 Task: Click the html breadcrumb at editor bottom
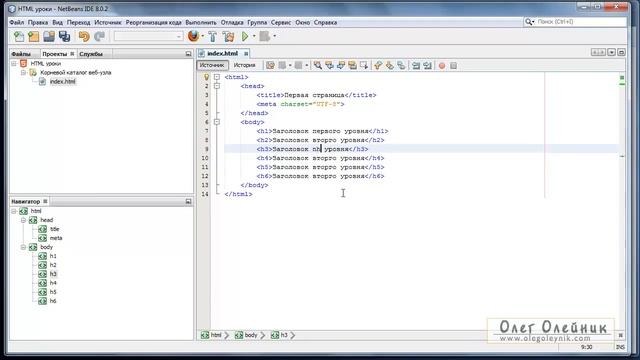click(x=211, y=335)
